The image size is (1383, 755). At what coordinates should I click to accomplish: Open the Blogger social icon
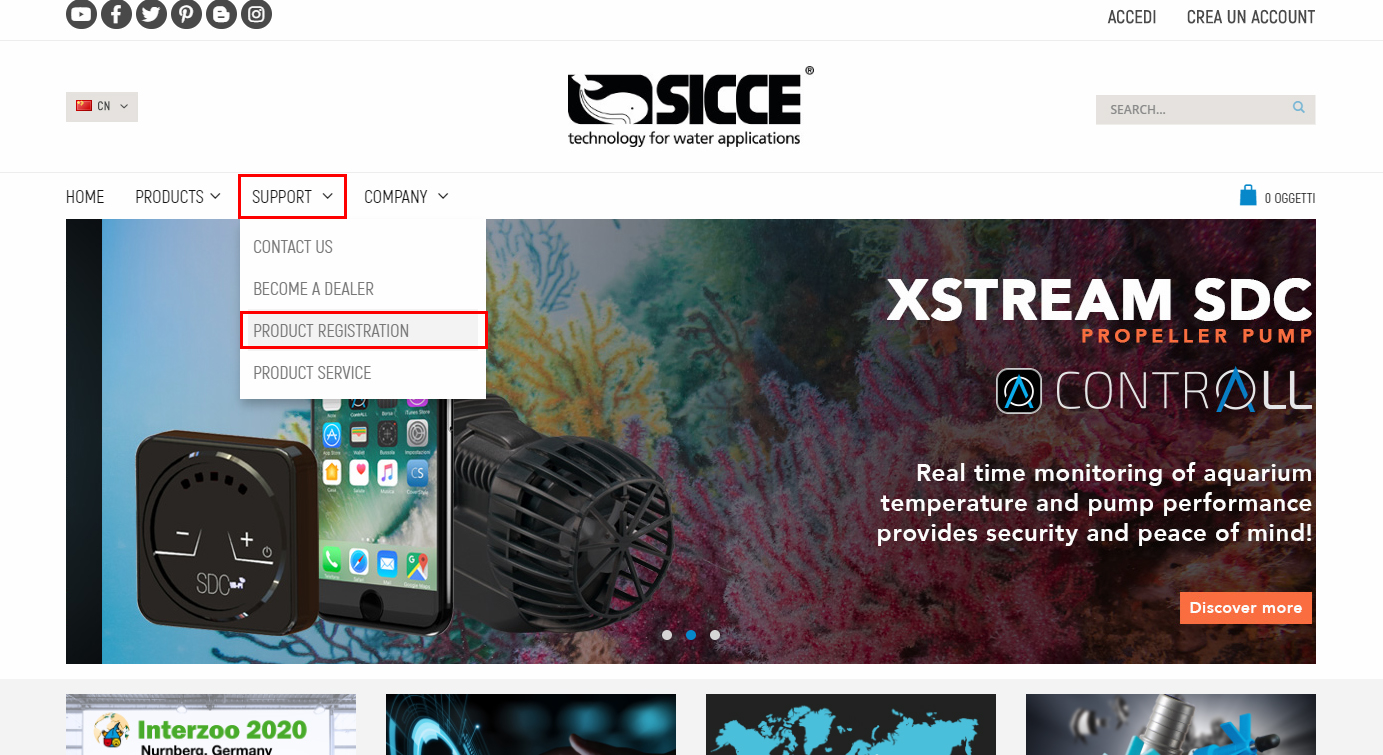tap(221, 14)
